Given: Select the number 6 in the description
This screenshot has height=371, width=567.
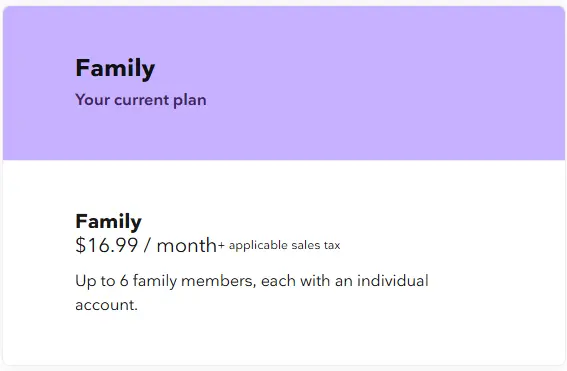Looking at the screenshot, I should click(x=124, y=281).
